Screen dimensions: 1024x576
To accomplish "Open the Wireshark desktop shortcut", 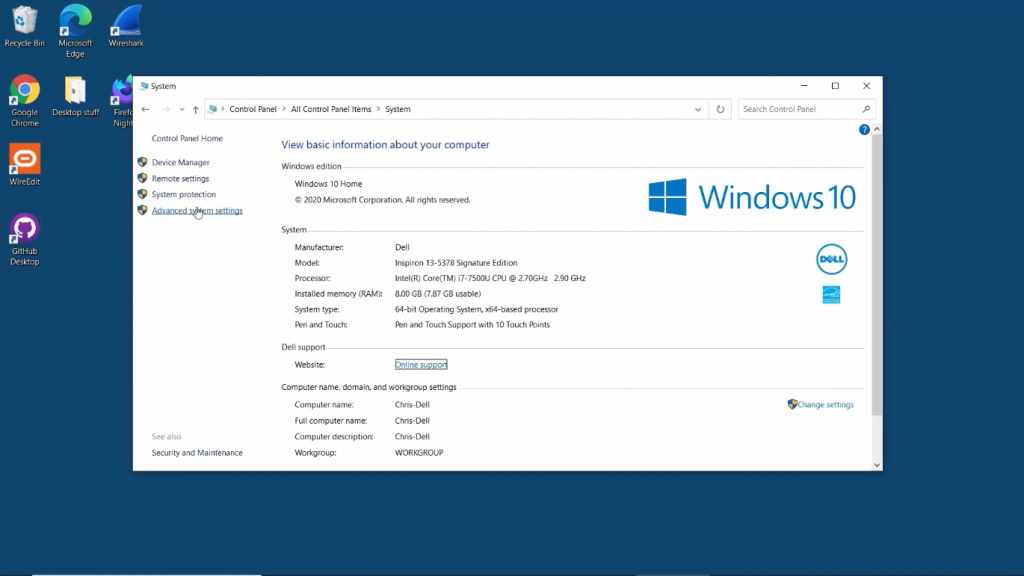I will pyautogui.click(x=126, y=26).
